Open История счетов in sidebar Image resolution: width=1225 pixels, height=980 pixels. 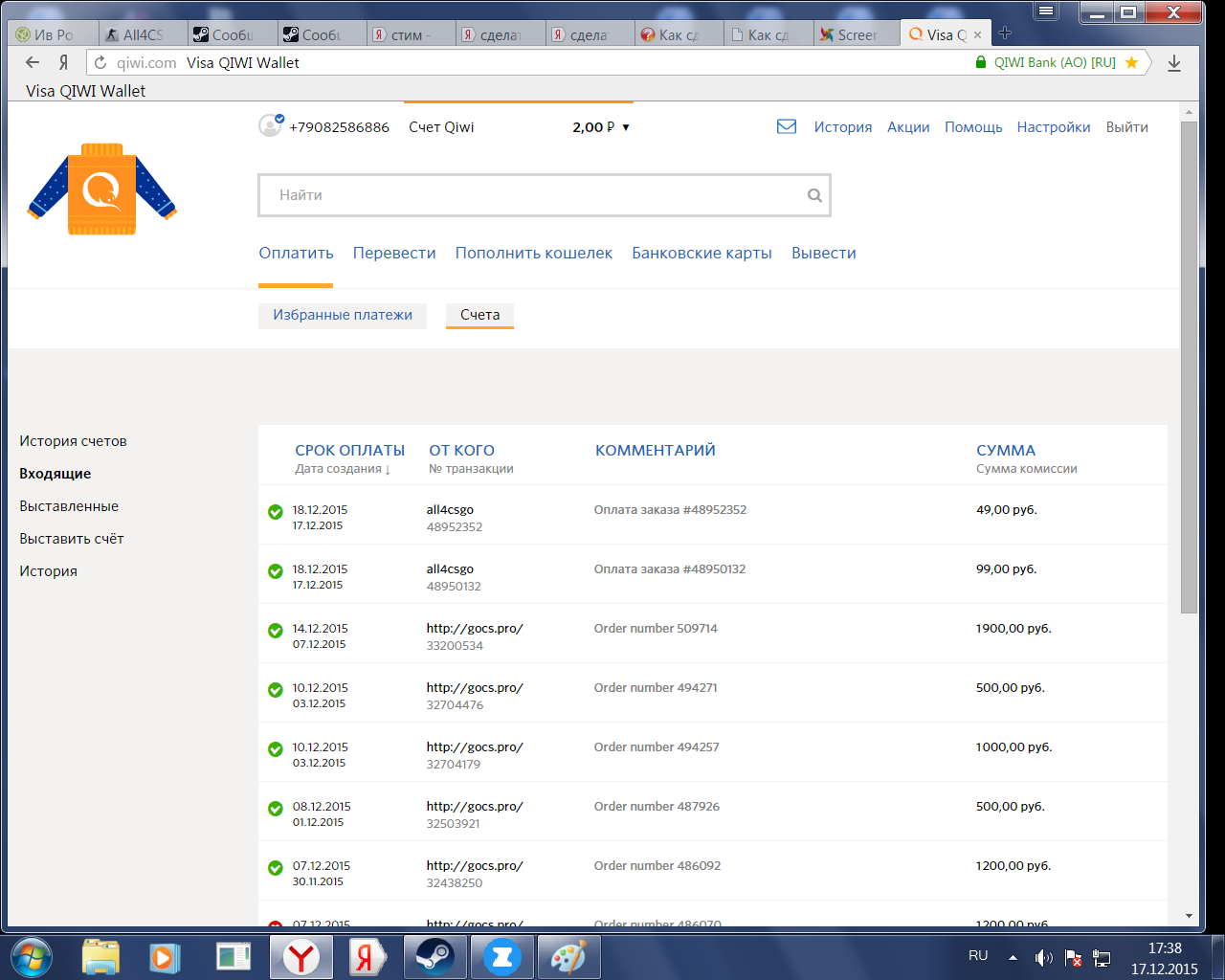73,441
